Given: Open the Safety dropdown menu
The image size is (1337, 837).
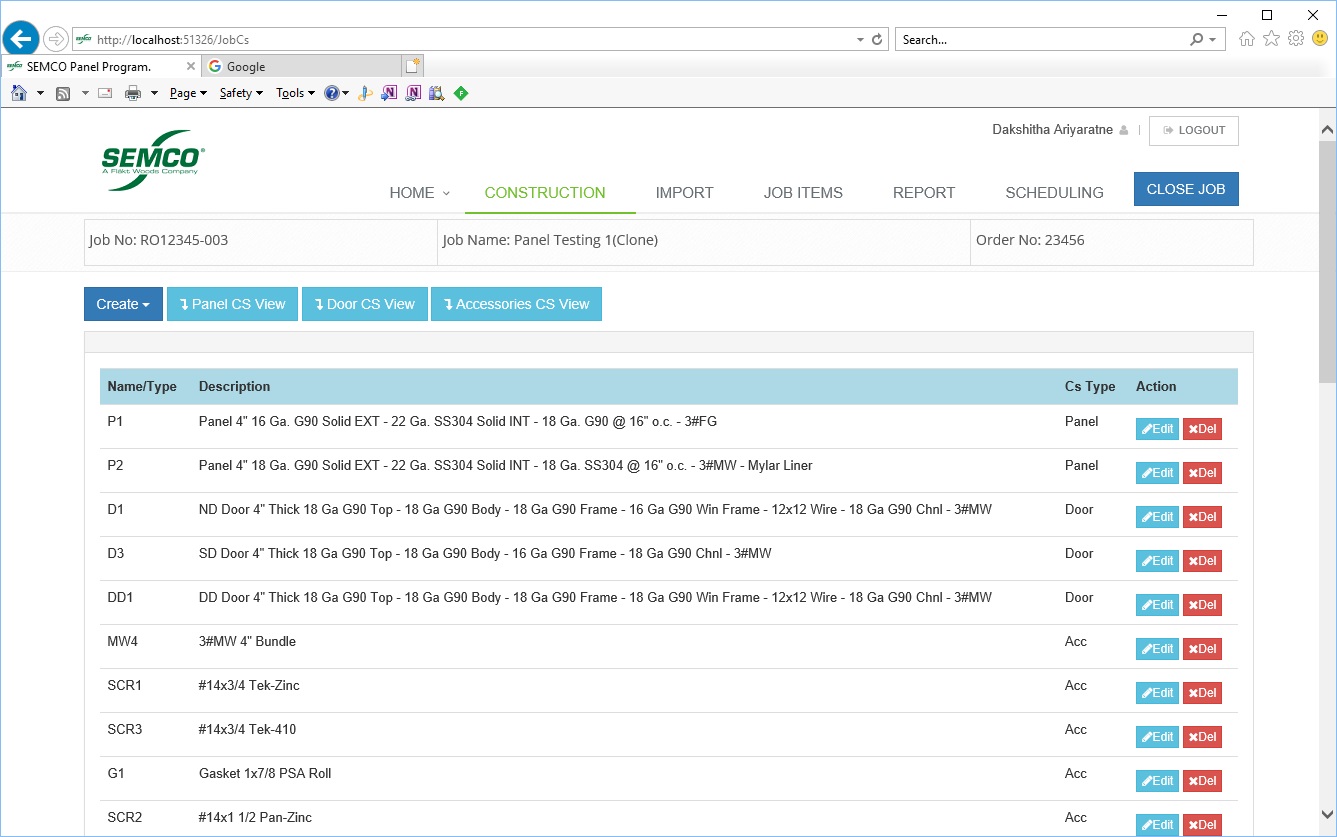Looking at the screenshot, I should tap(241, 93).
